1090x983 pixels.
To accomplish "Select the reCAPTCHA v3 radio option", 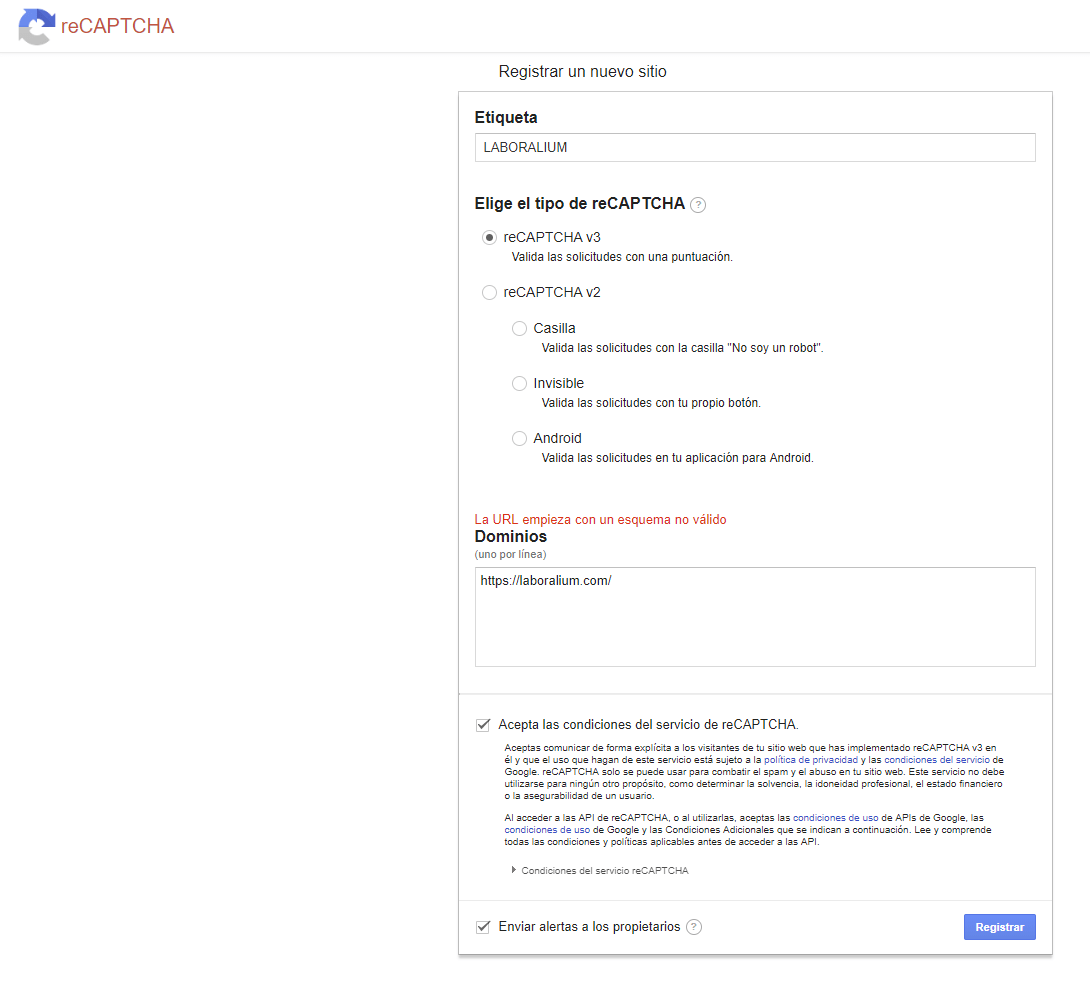I will tap(489, 238).
